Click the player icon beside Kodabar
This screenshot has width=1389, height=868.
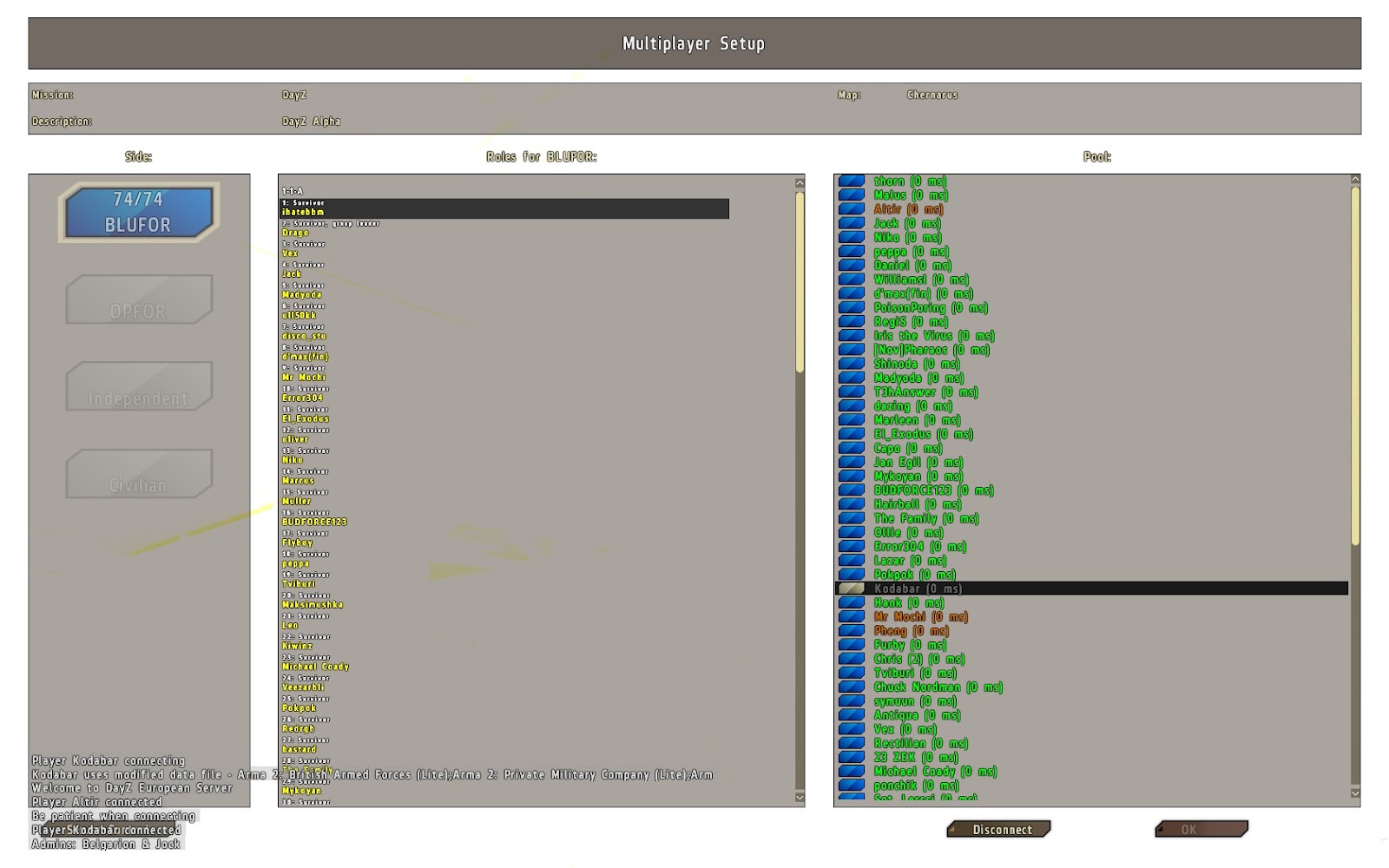pos(849,589)
